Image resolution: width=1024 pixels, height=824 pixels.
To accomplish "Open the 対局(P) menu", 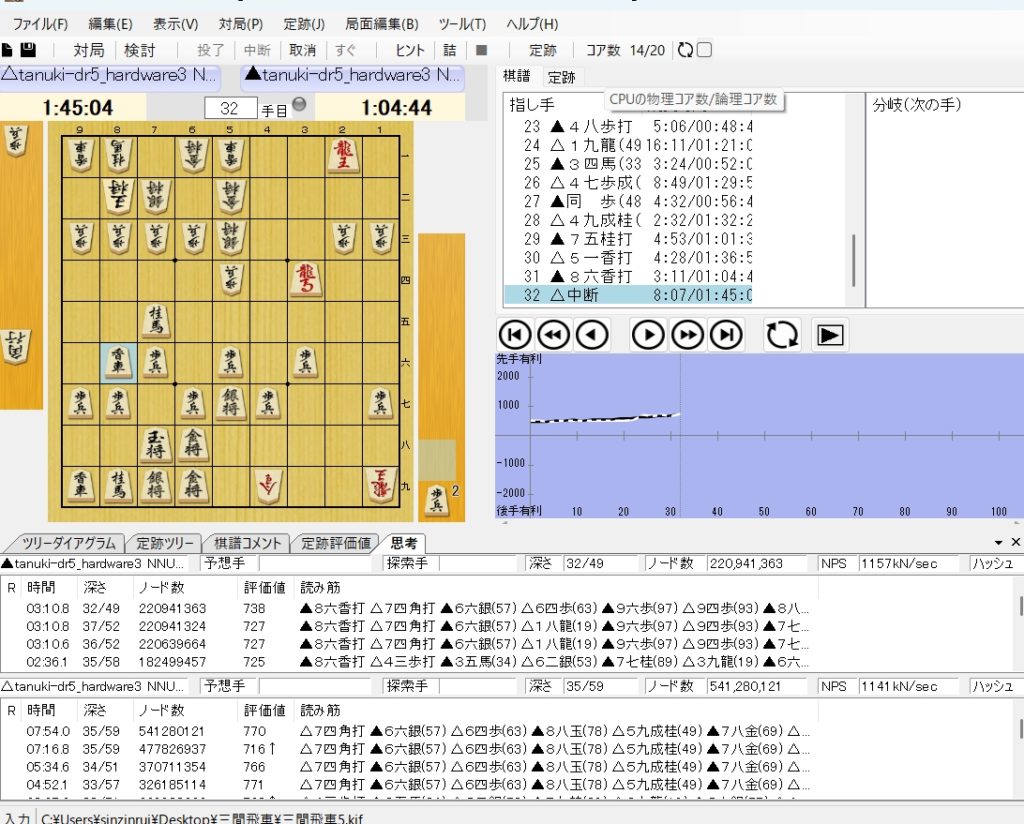I will pyautogui.click(x=240, y=24).
